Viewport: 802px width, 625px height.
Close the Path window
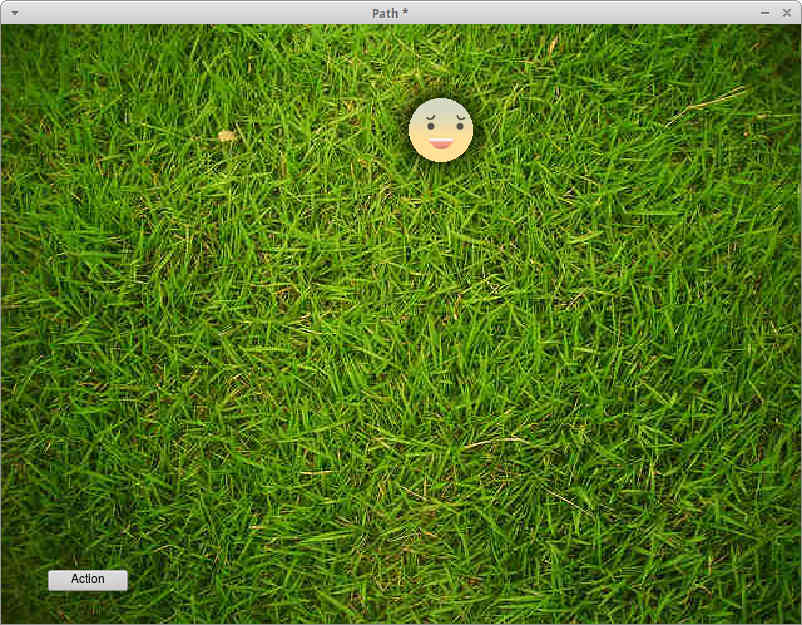coord(786,12)
